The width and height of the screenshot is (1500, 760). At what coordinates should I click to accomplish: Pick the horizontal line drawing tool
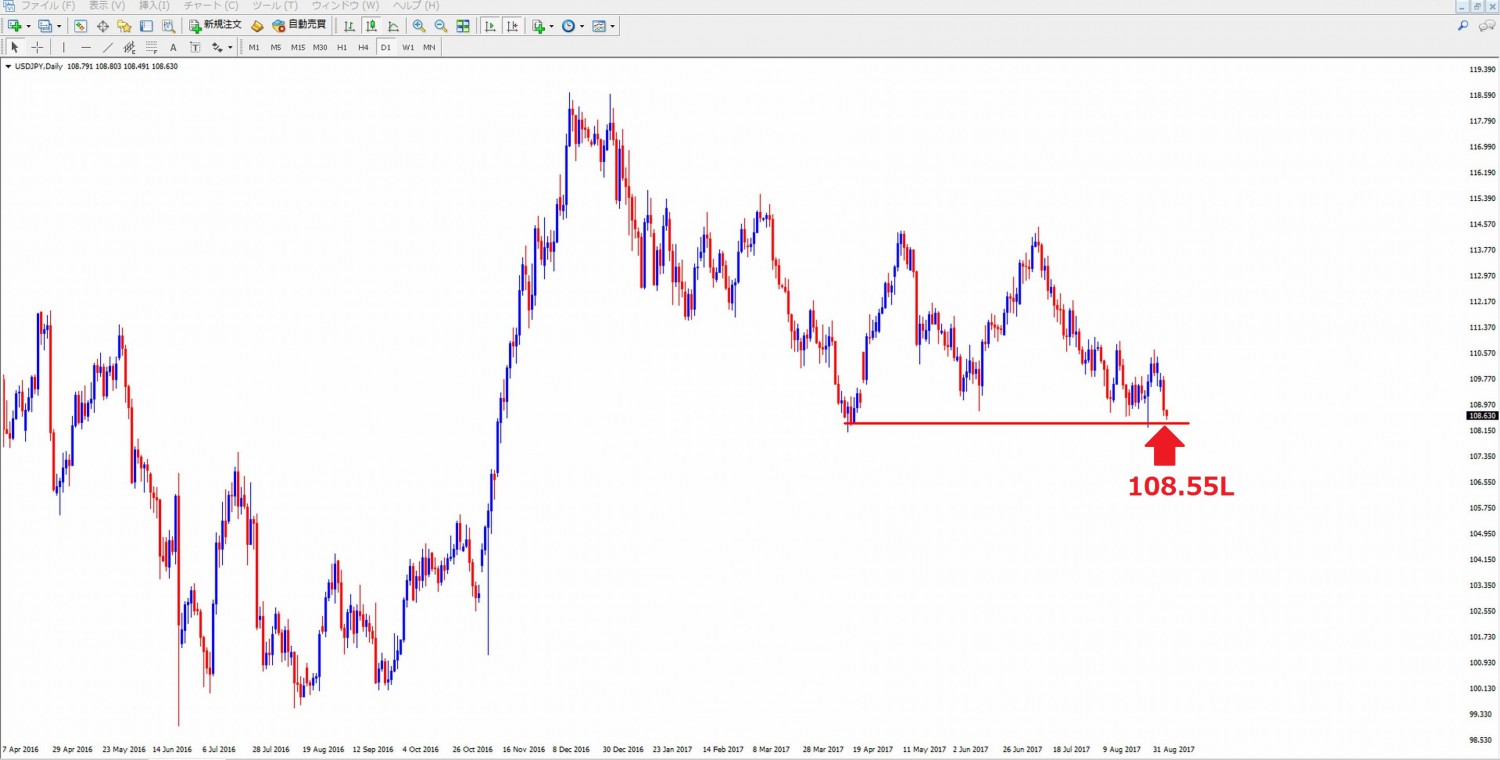[x=85, y=47]
